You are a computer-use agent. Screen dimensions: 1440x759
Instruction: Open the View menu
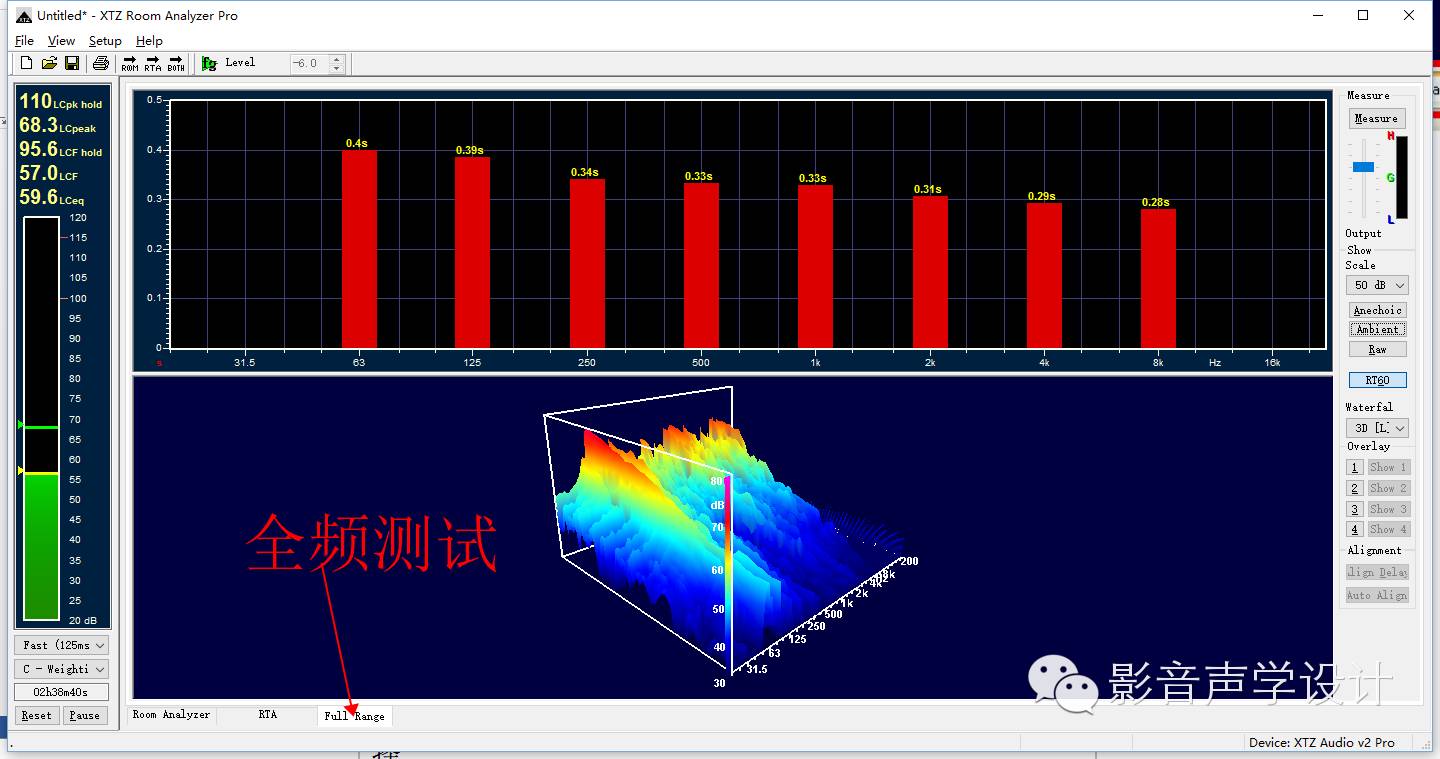pyautogui.click(x=61, y=41)
